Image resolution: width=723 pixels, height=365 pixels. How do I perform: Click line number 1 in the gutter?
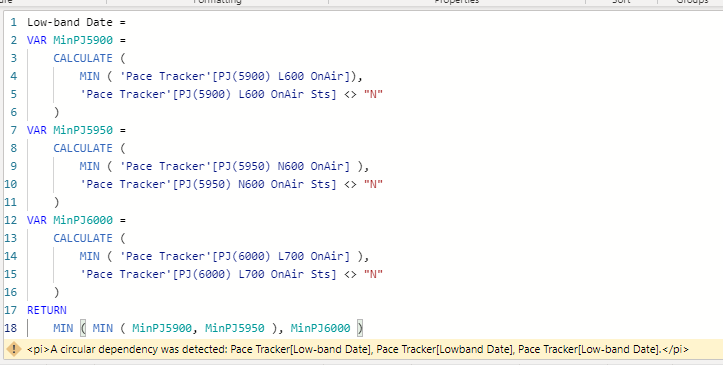[13, 22]
